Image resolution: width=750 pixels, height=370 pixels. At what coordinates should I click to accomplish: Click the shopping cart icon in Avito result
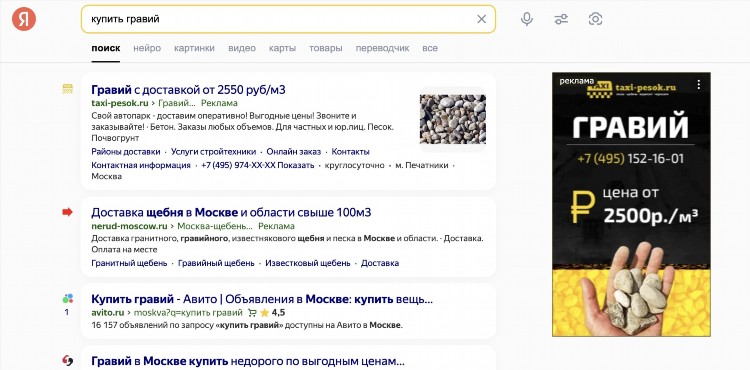[x=252, y=313]
